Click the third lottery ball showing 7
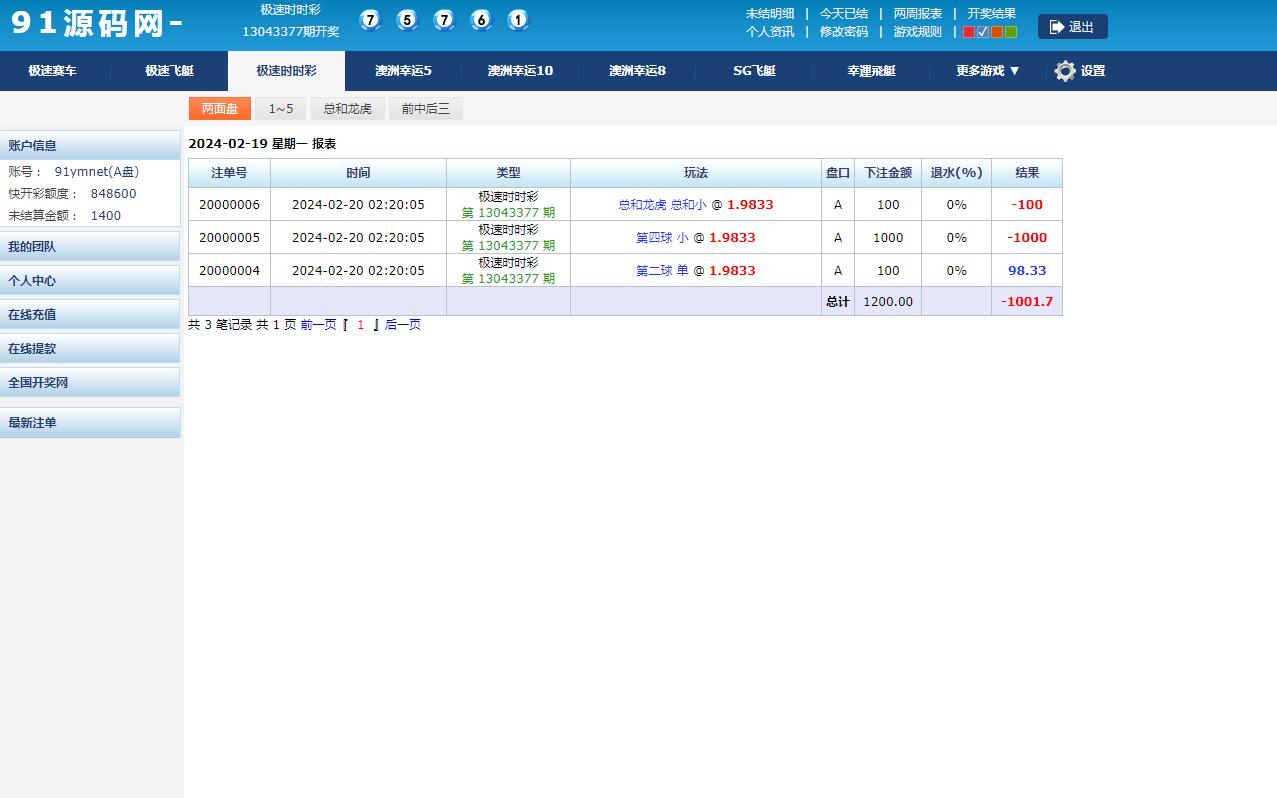Image resolution: width=1277 pixels, height=798 pixels. coord(444,20)
